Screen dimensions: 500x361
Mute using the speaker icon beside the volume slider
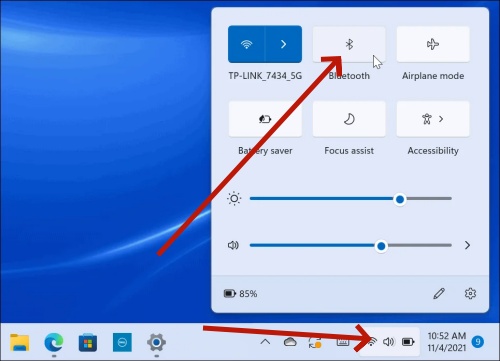(233, 245)
